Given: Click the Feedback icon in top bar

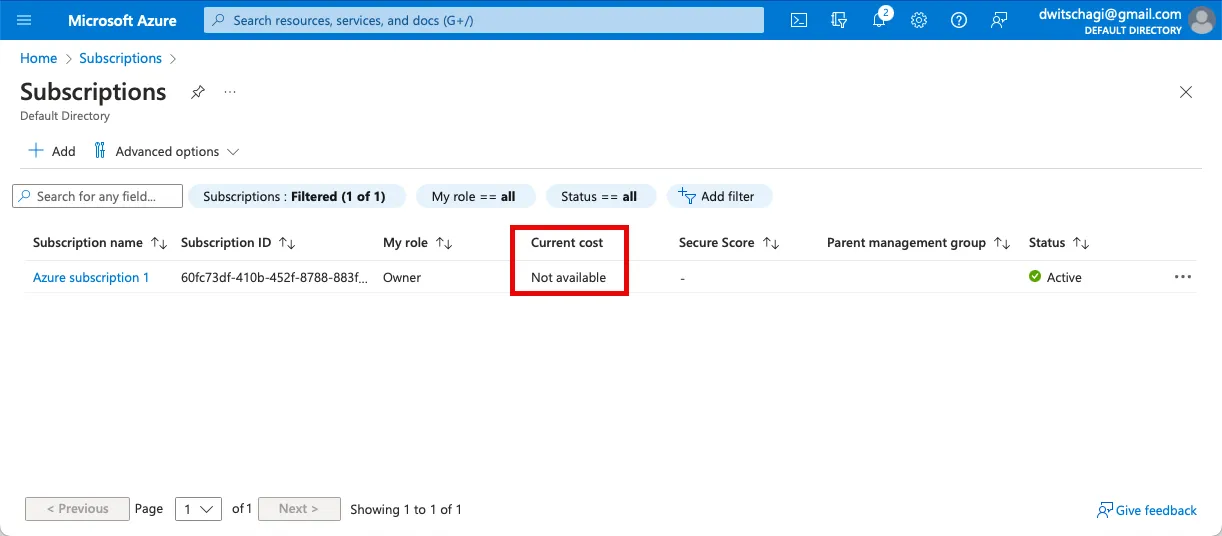Looking at the screenshot, I should point(999,20).
